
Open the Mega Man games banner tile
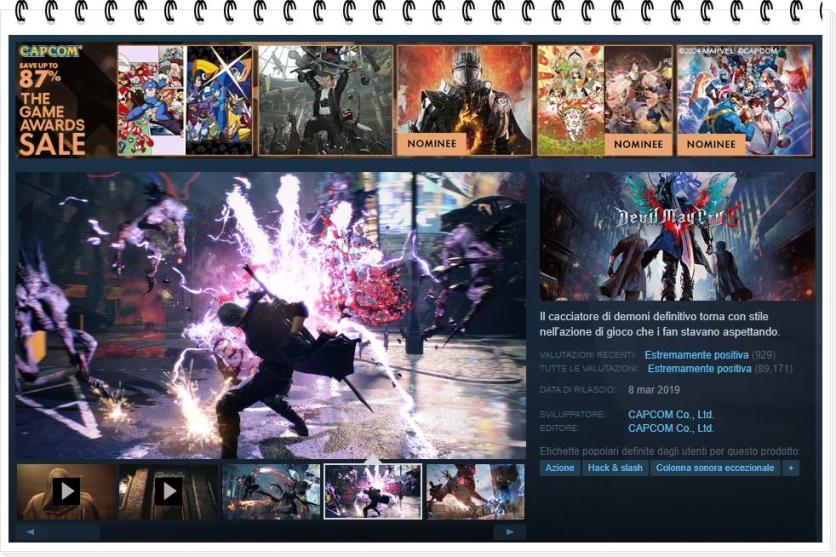tap(185, 100)
